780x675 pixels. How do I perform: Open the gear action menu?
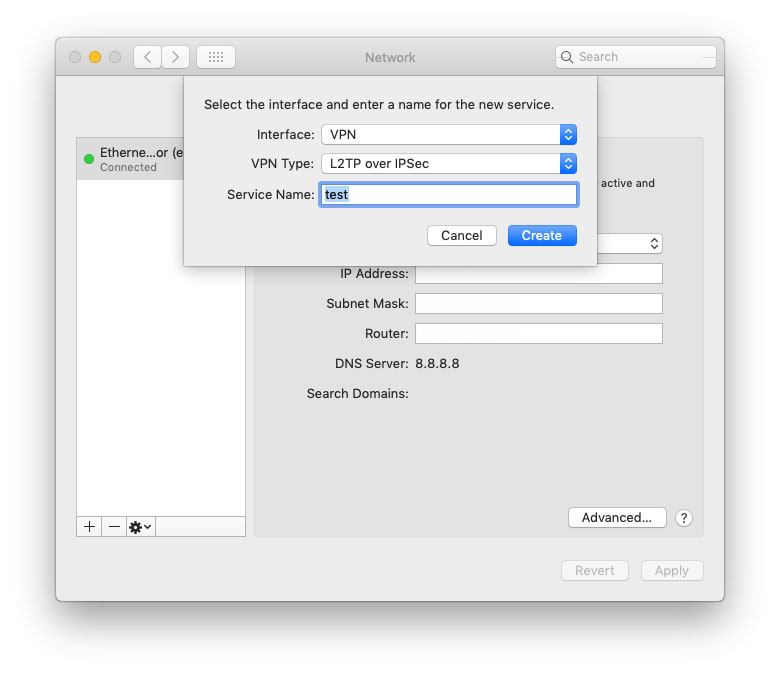pyautogui.click(x=140, y=526)
